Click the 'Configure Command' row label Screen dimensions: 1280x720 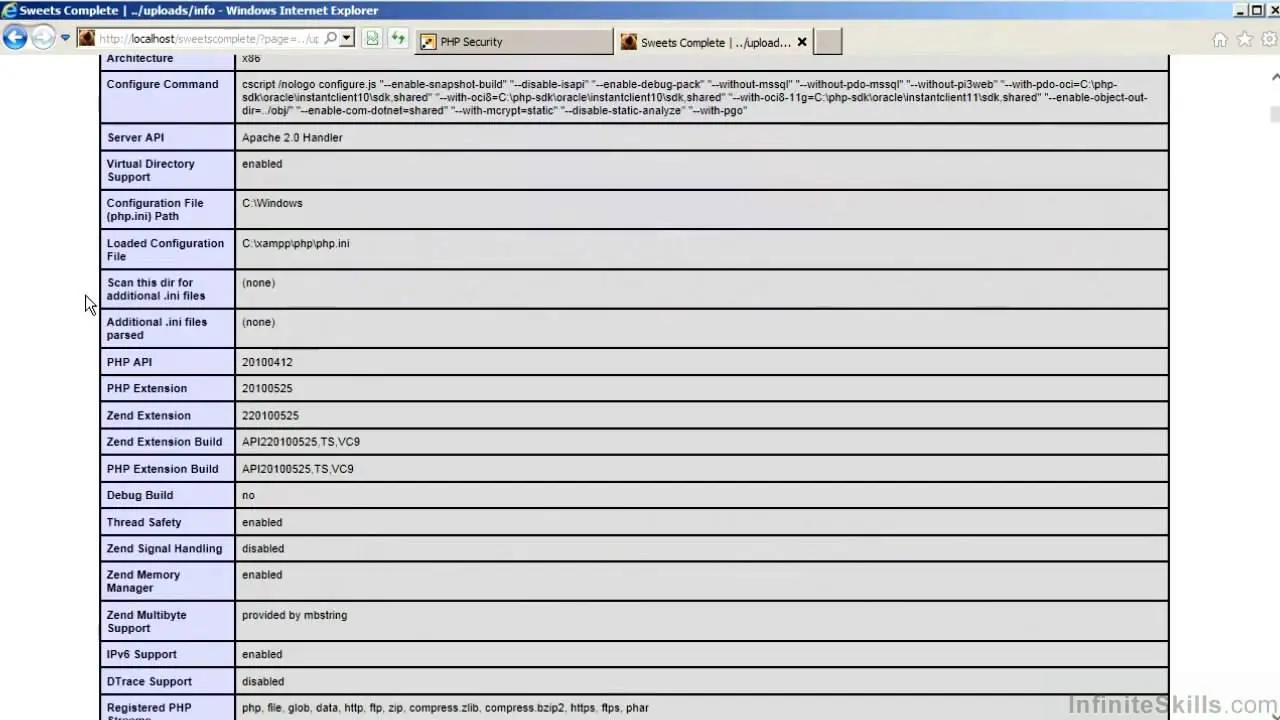(162, 84)
